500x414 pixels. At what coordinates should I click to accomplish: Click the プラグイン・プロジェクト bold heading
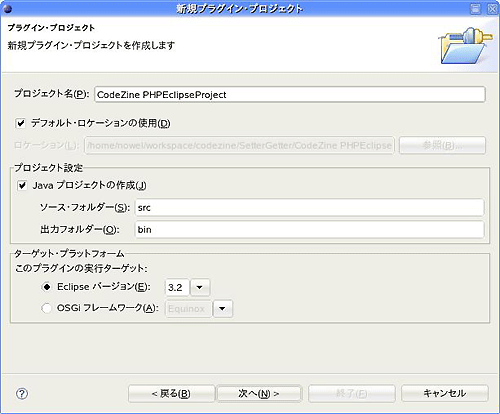point(51,28)
